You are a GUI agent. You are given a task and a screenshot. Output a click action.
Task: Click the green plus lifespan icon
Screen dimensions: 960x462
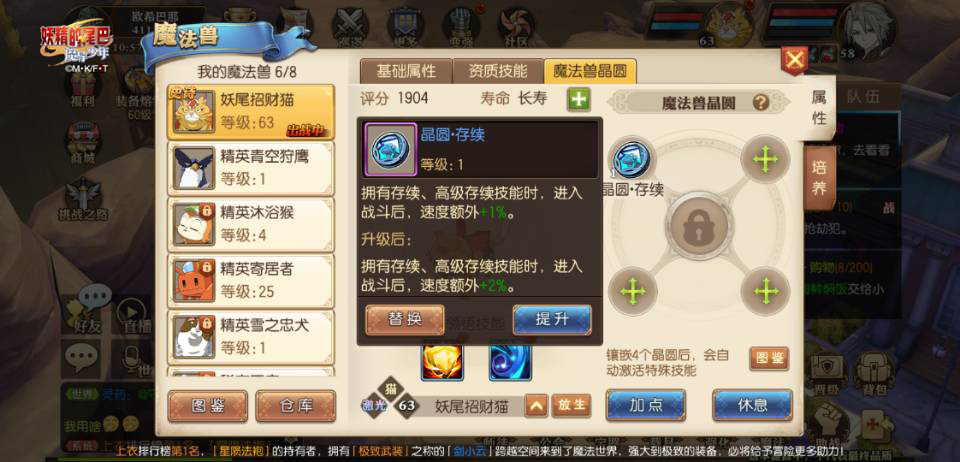tap(579, 99)
